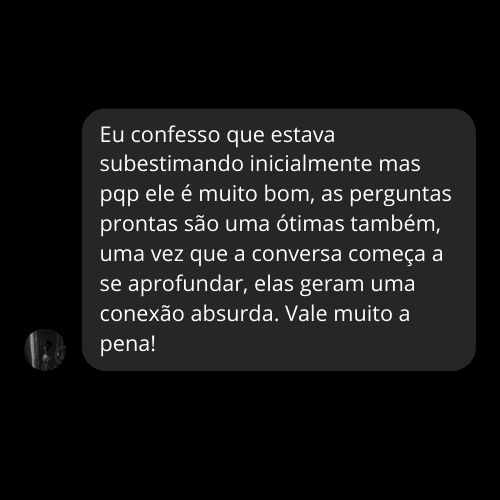500x500 pixels.
Task: Click the word 'também,' in the message
Action: pyautogui.click(x=396, y=224)
